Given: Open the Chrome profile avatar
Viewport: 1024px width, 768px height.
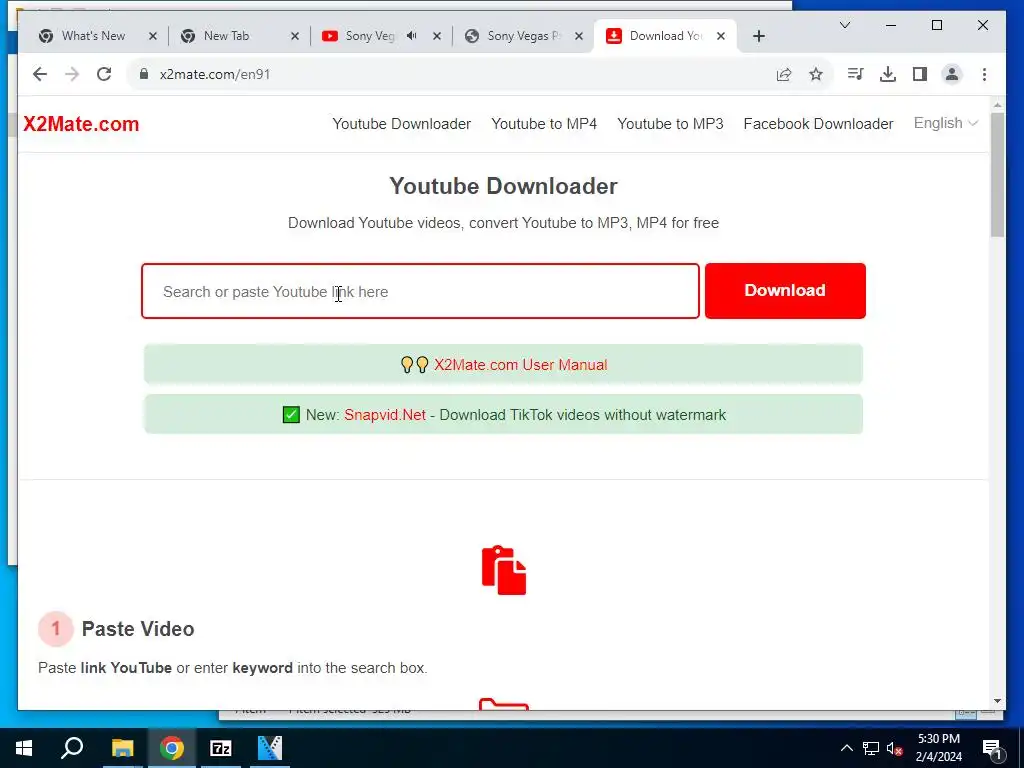Looking at the screenshot, I should coord(952,74).
